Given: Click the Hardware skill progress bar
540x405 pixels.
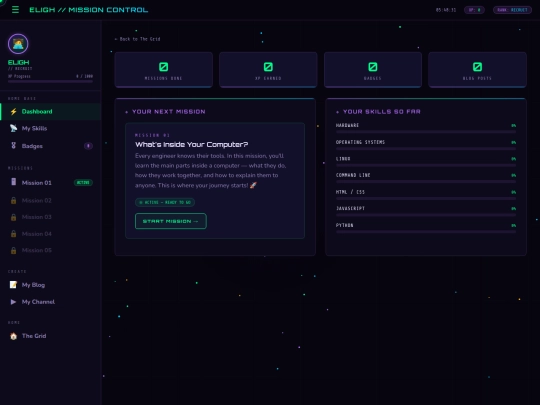Looking at the screenshot, I should coord(426,132).
